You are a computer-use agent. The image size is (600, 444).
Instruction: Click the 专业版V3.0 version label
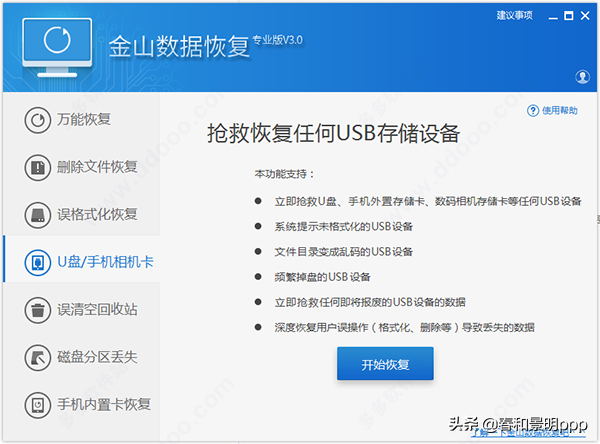[277, 40]
